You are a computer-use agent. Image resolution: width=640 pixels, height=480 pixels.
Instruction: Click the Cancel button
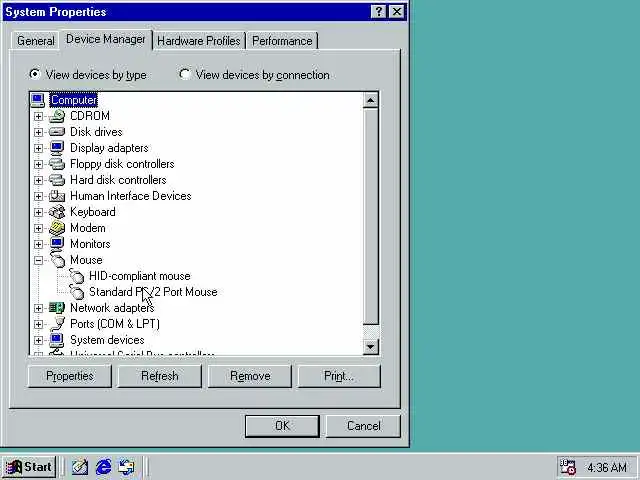pyautogui.click(x=363, y=426)
